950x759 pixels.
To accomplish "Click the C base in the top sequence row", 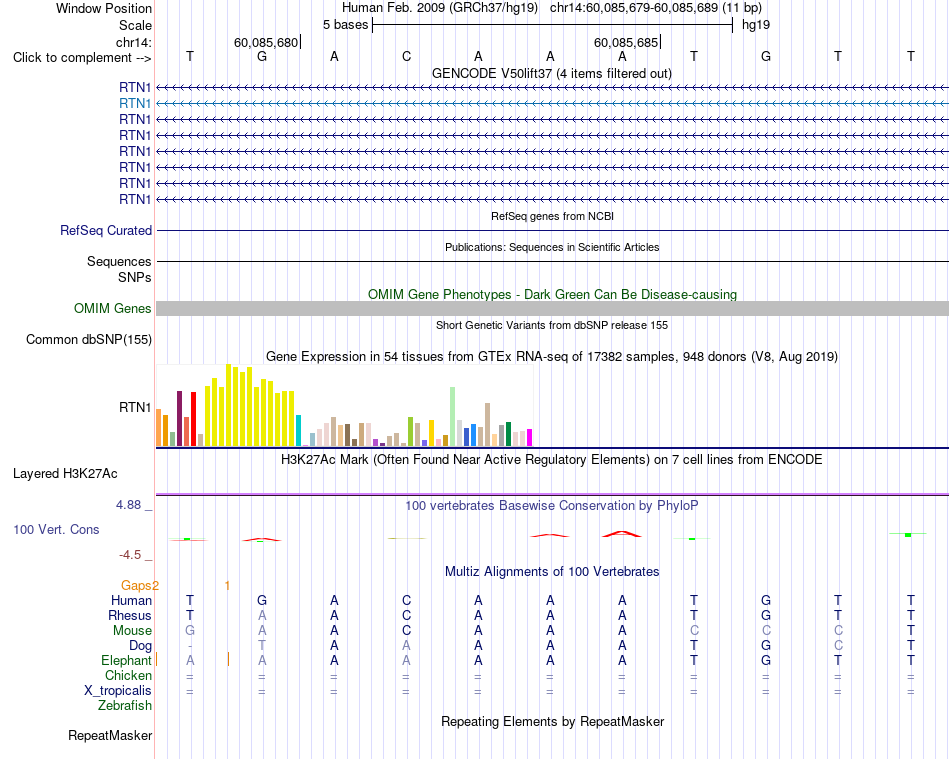I will click(407, 56).
